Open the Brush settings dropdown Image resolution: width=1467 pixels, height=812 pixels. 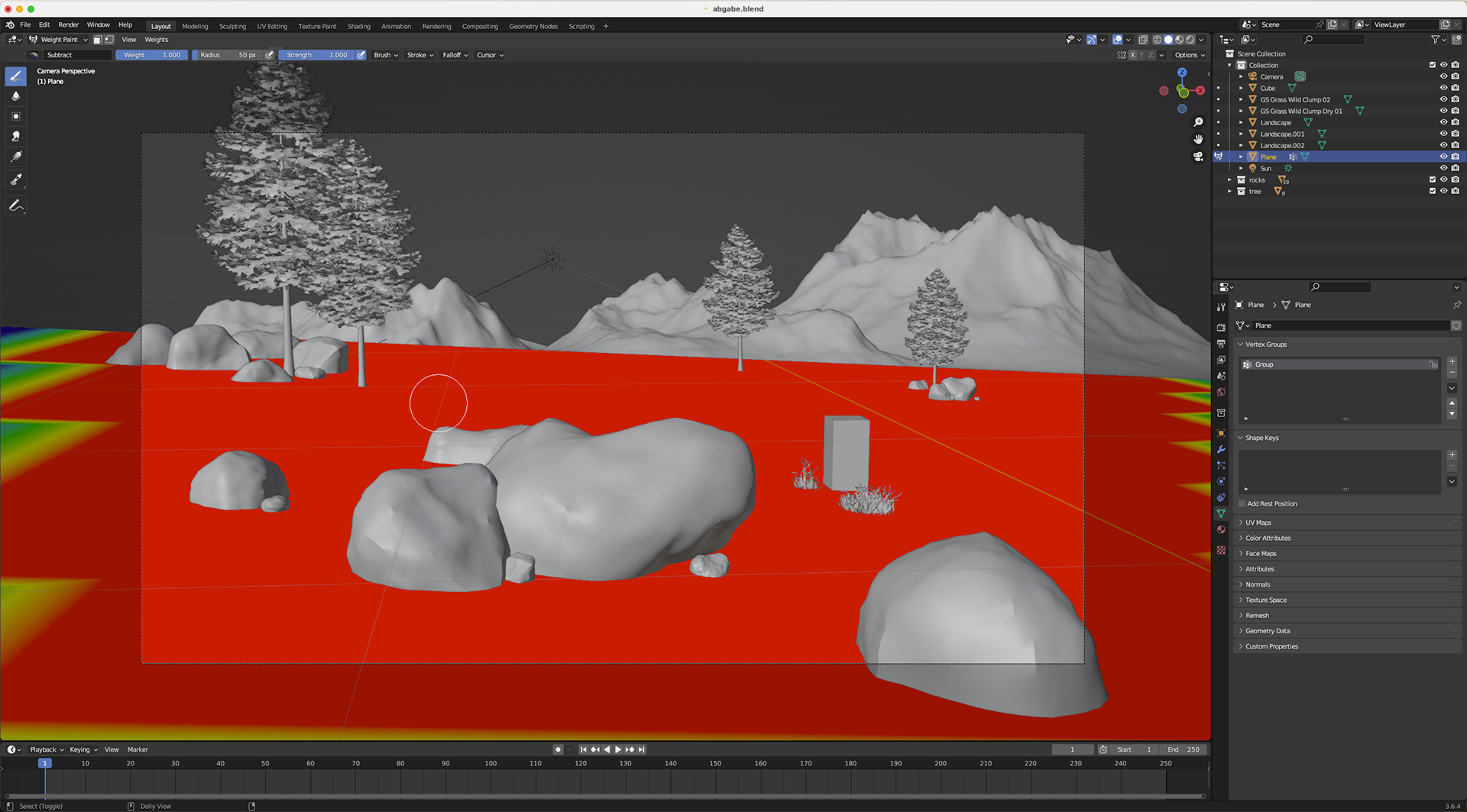click(386, 55)
